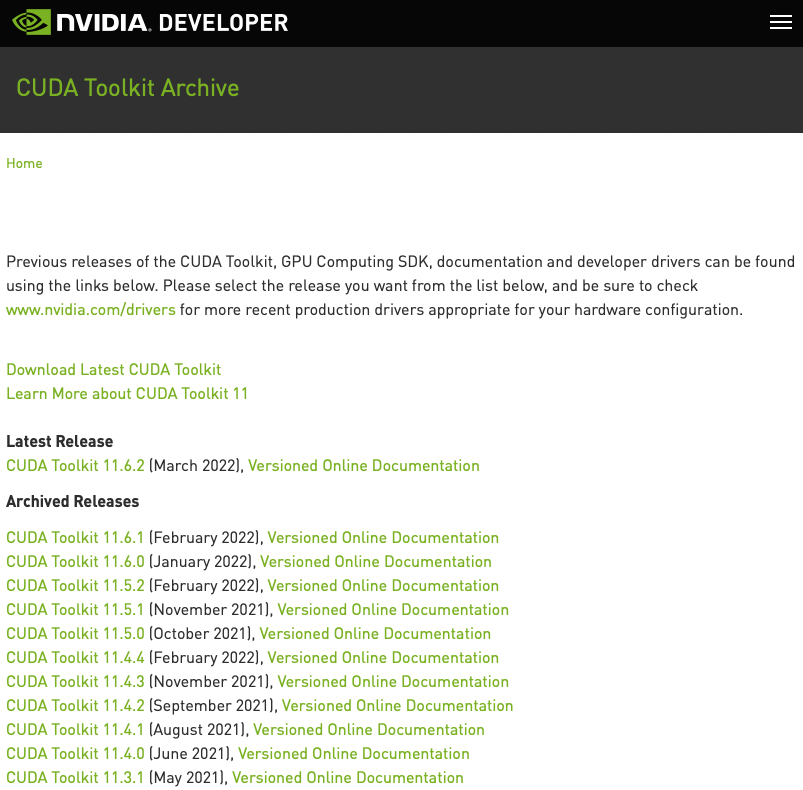Open CUDA Toolkit 11.4.3 link
Image resolution: width=803 pixels, height=790 pixels.
[x=75, y=682]
